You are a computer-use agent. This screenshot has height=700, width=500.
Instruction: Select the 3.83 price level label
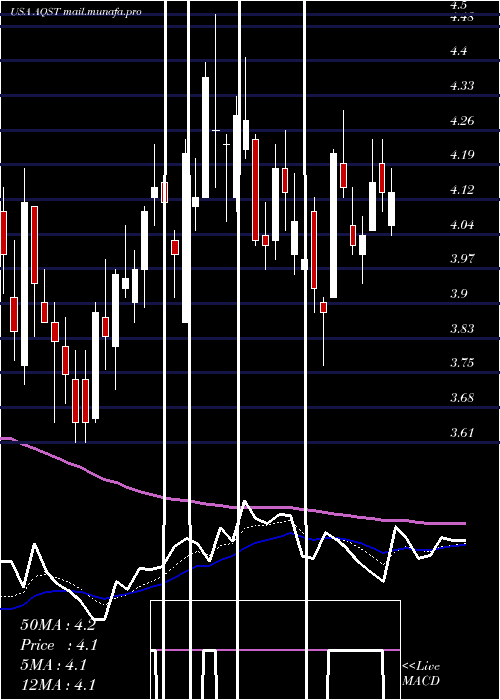tap(462, 328)
